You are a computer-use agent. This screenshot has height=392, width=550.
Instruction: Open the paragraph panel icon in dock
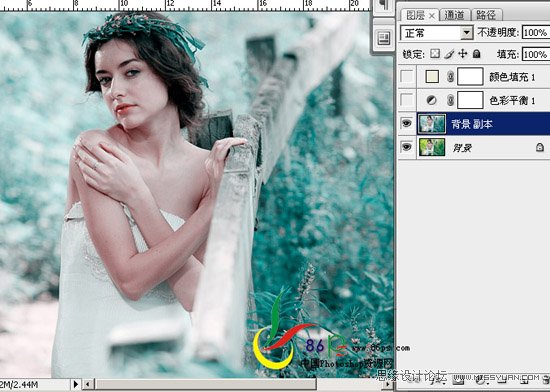(x=384, y=6)
